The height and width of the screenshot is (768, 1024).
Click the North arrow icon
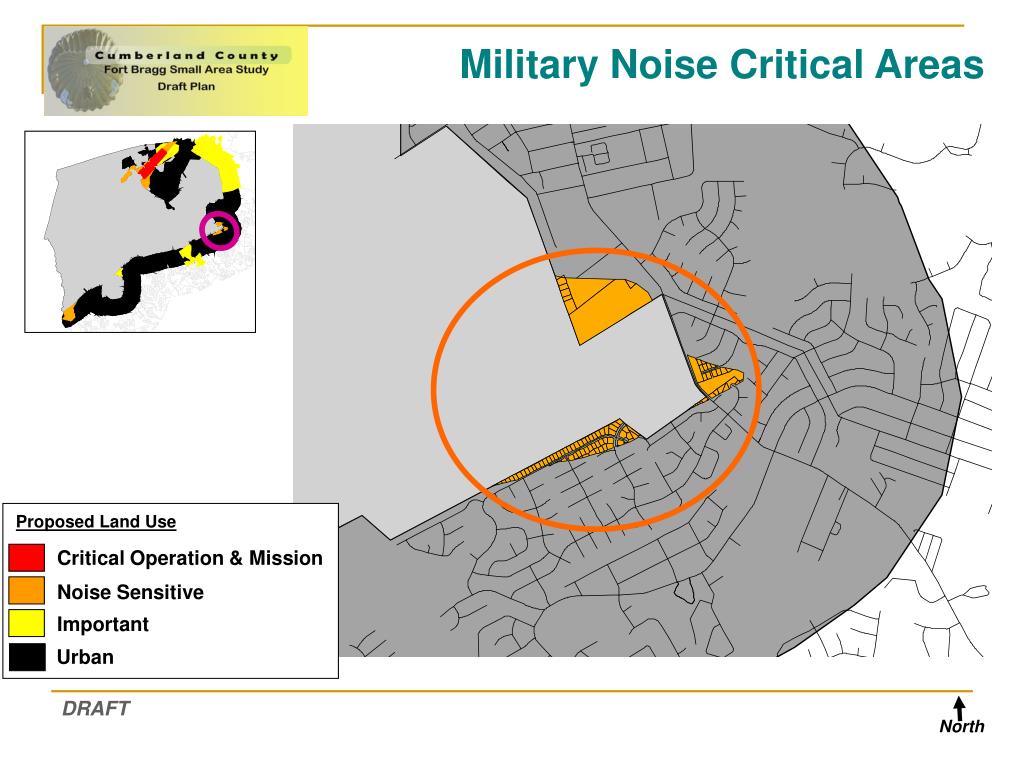[959, 708]
